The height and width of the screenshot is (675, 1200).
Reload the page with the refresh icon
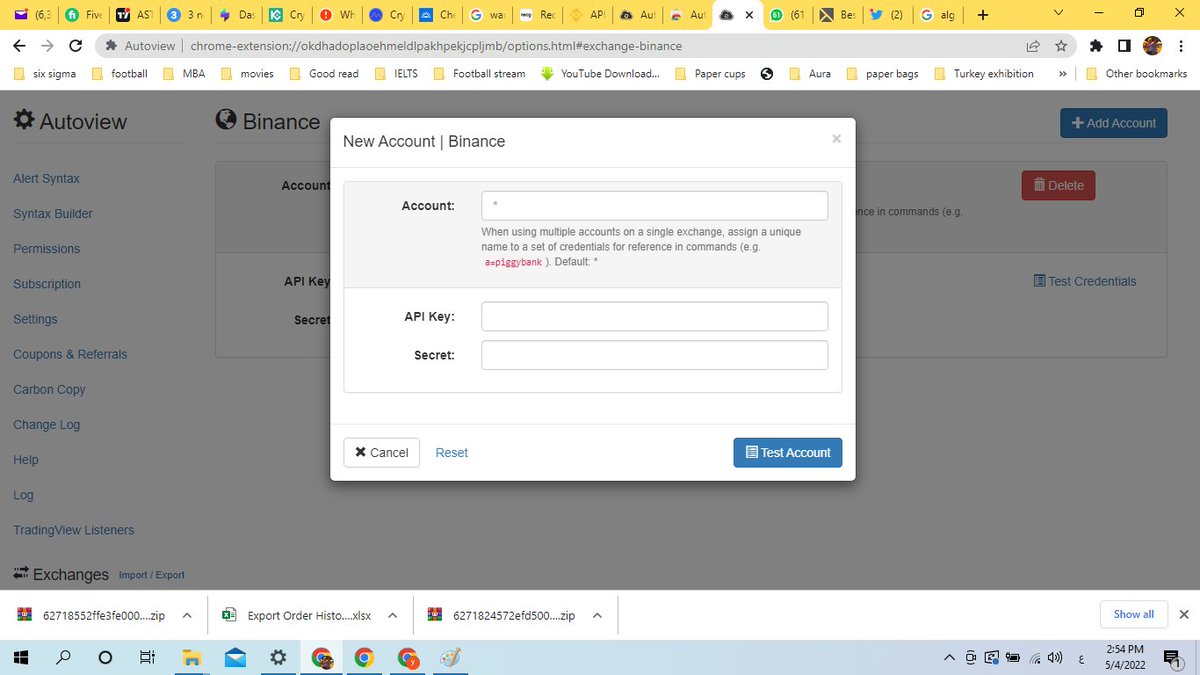click(x=75, y=46)
